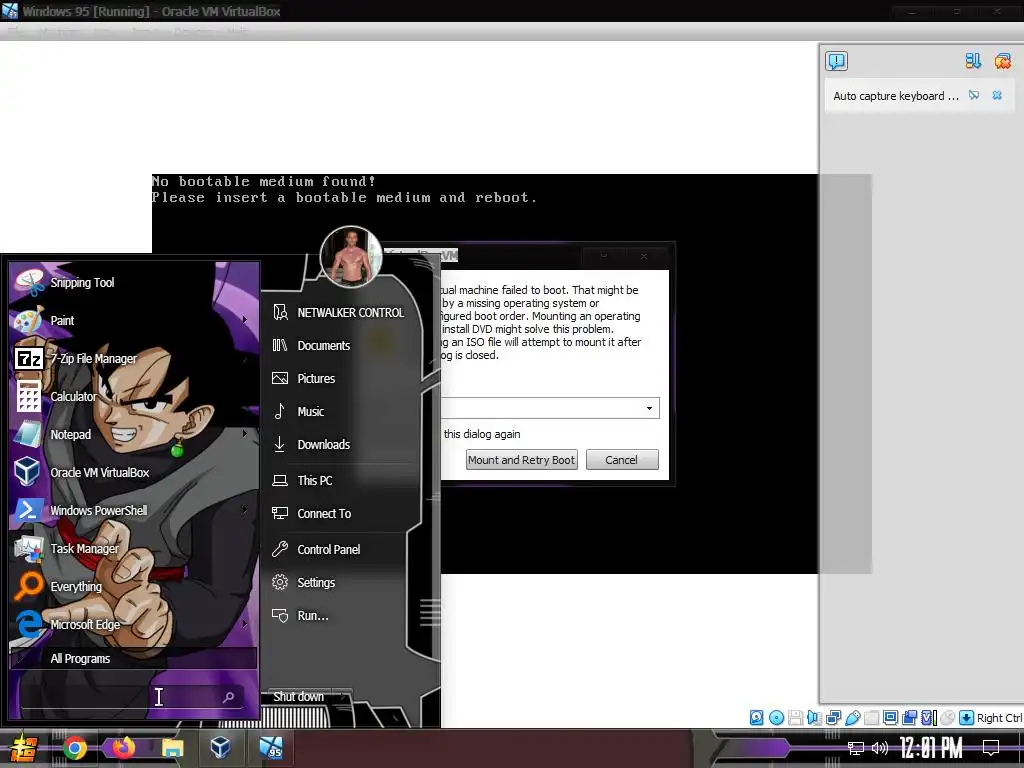
Task: Expand the Notepad submenu arrow
Action: pyautogui.click(x=245, y=434)
